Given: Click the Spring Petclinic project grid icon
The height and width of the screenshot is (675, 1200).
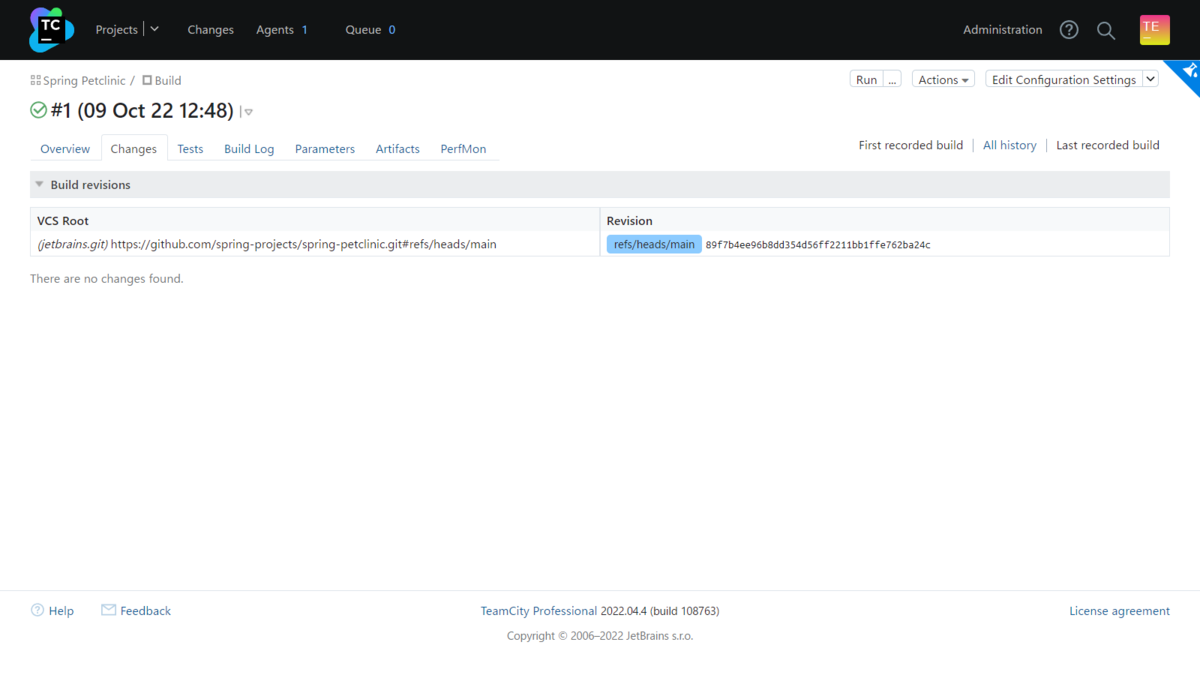Looking at the screenshot, I should tap(36, 80).
